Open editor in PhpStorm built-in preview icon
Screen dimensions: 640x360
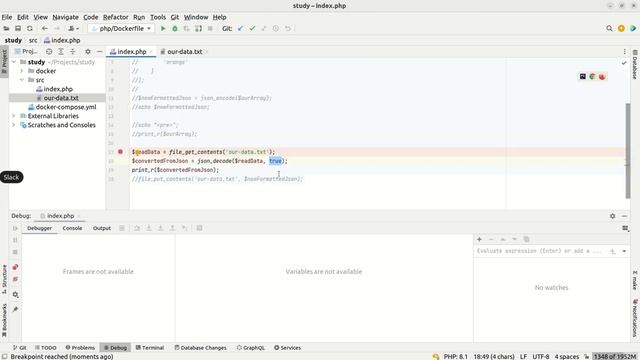582,77
